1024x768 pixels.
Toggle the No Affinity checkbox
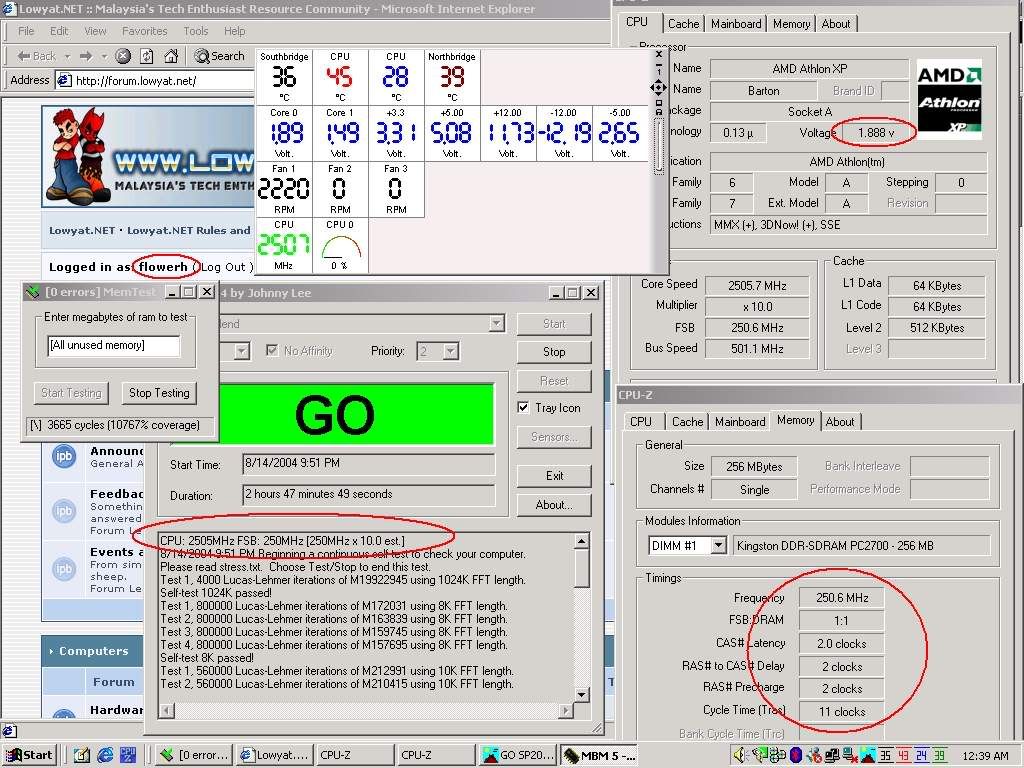pos(272,351)
